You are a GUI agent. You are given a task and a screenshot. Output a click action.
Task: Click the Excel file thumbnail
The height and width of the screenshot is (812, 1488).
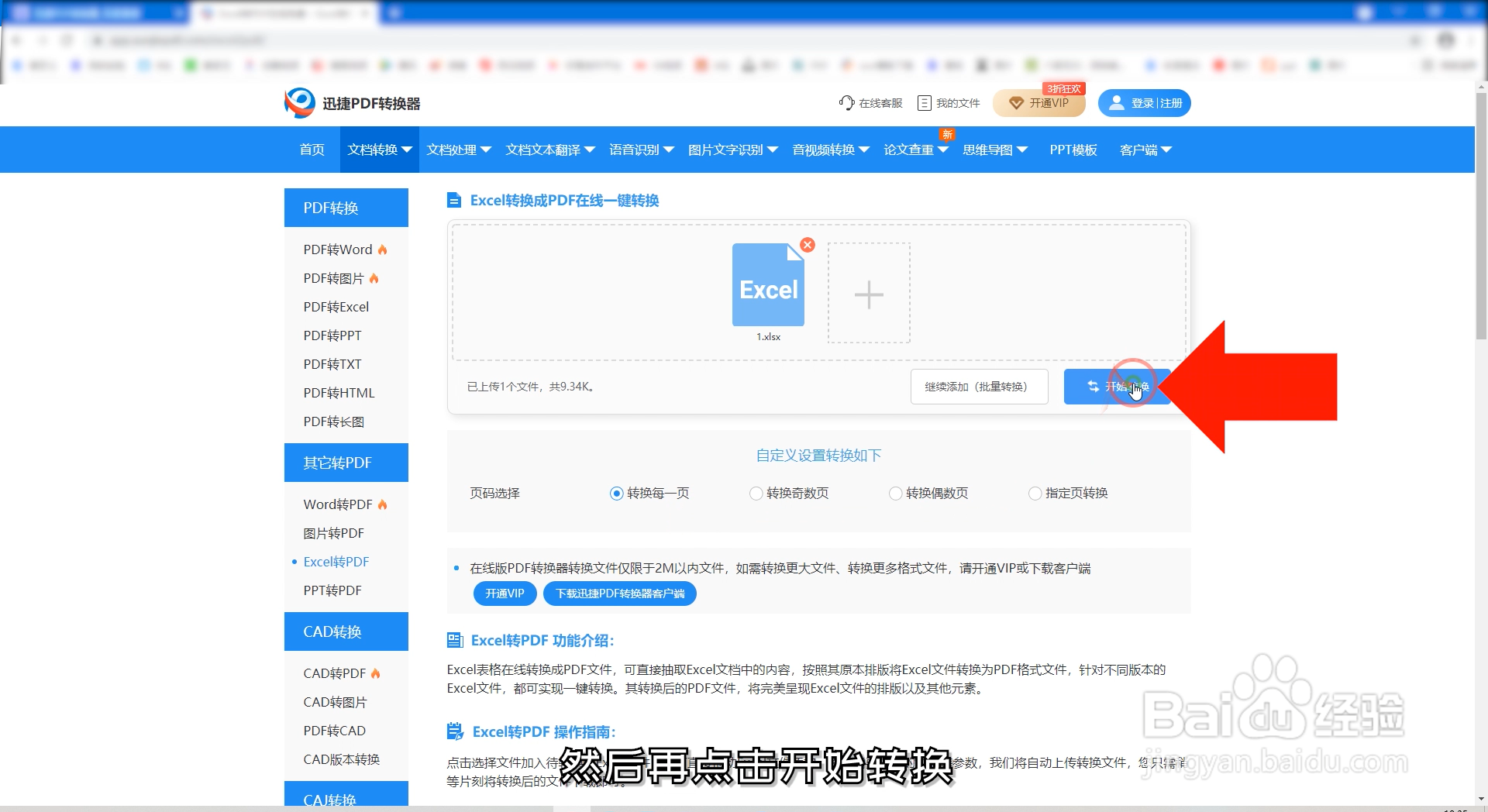point(768,285)
